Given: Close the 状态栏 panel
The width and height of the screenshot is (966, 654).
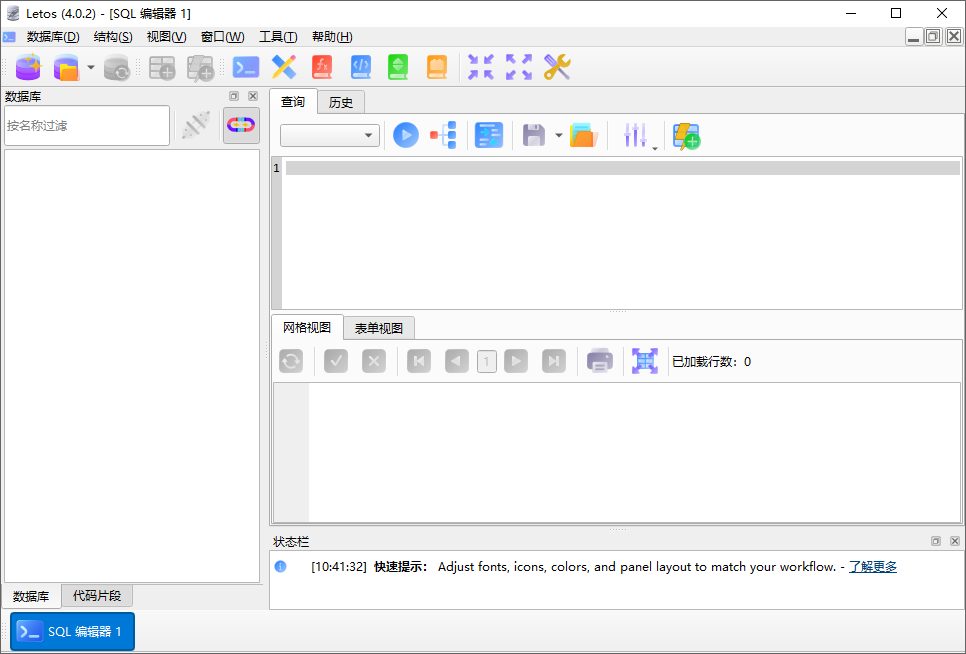Looking at the screenshot, I should [x=954, y=541].
